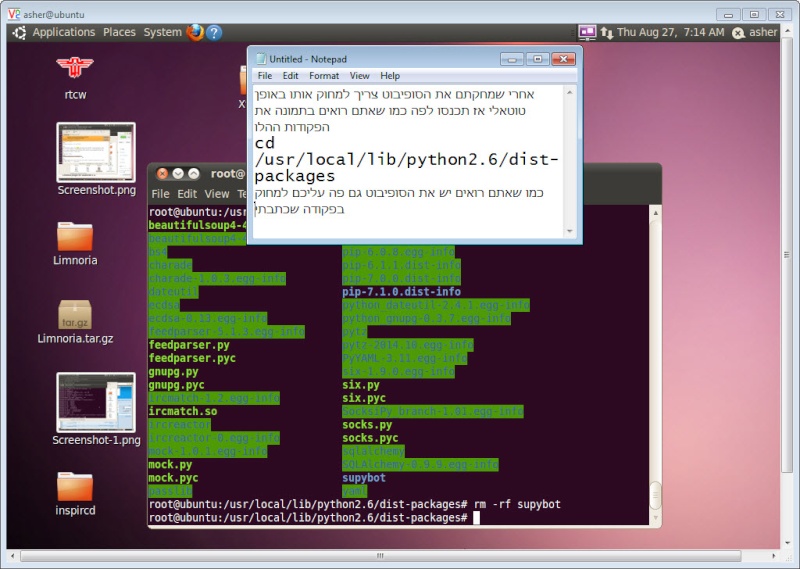The image size is (800, 569).
Task: Click the VNC viewer icon in title bar
Action: 14,14
